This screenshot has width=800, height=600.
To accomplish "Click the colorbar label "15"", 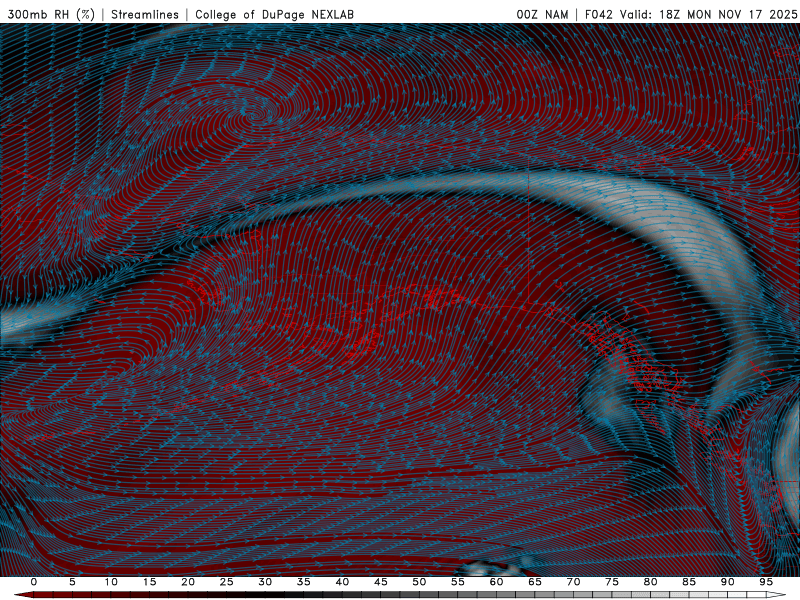I will click(x=149, y=582).
